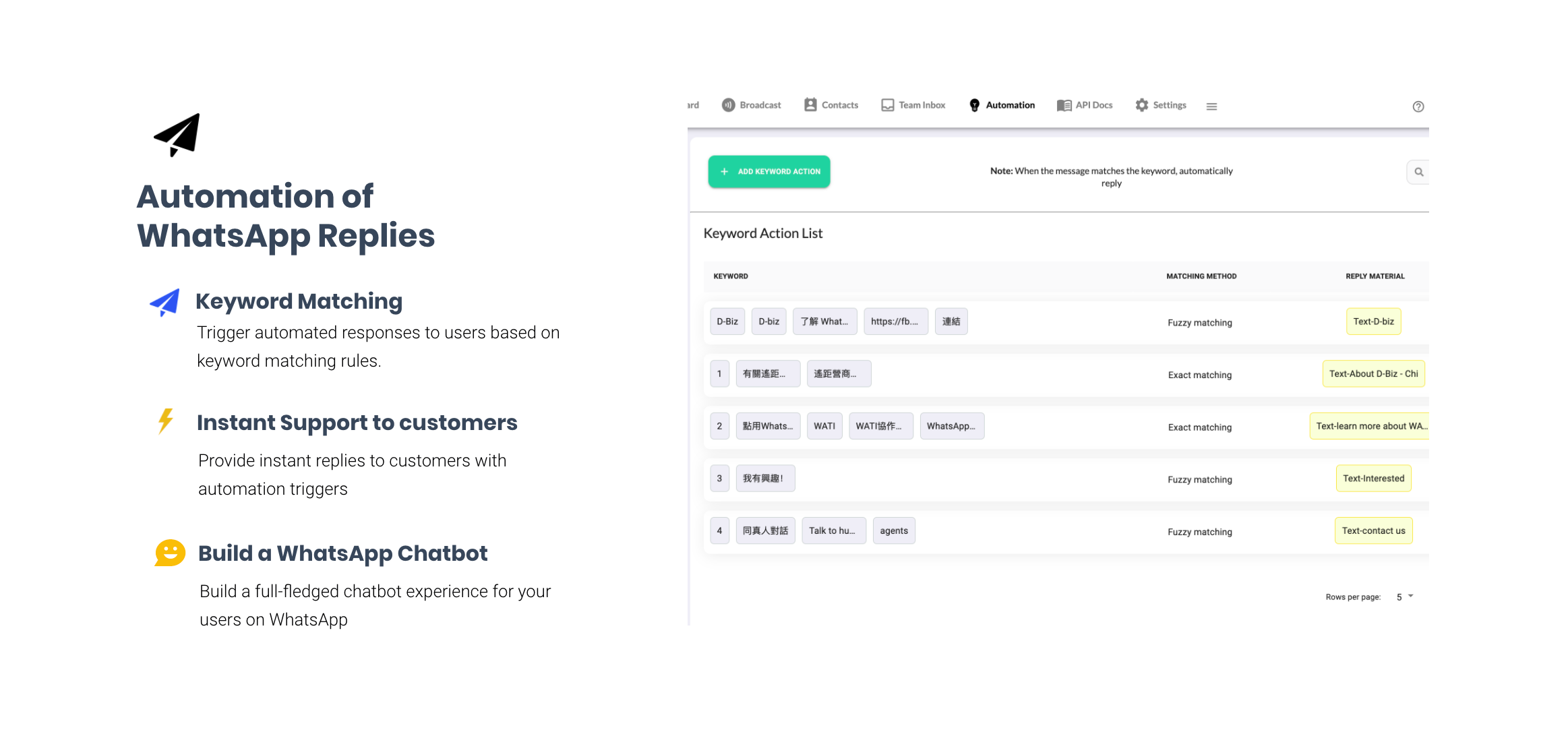Click the D-Biz keyword chip
1568x732 pixels.
click(x=727, y=322)
